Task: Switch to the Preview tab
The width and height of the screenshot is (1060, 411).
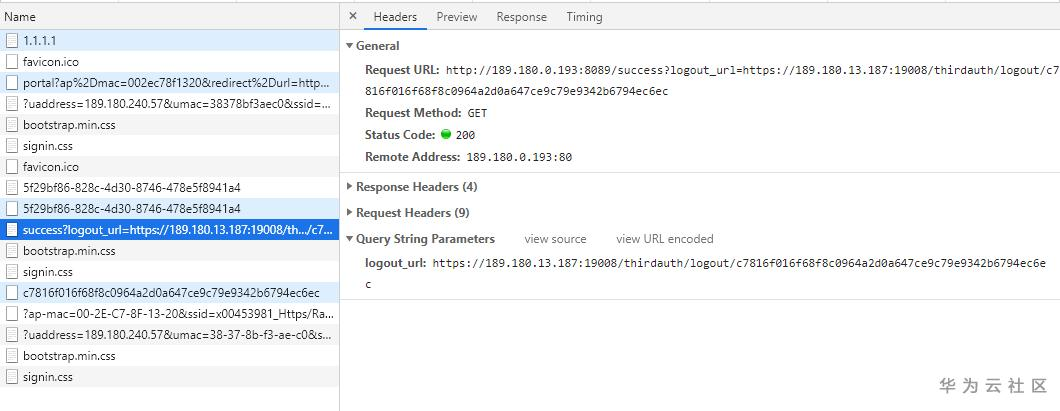Action: (456, 17)
